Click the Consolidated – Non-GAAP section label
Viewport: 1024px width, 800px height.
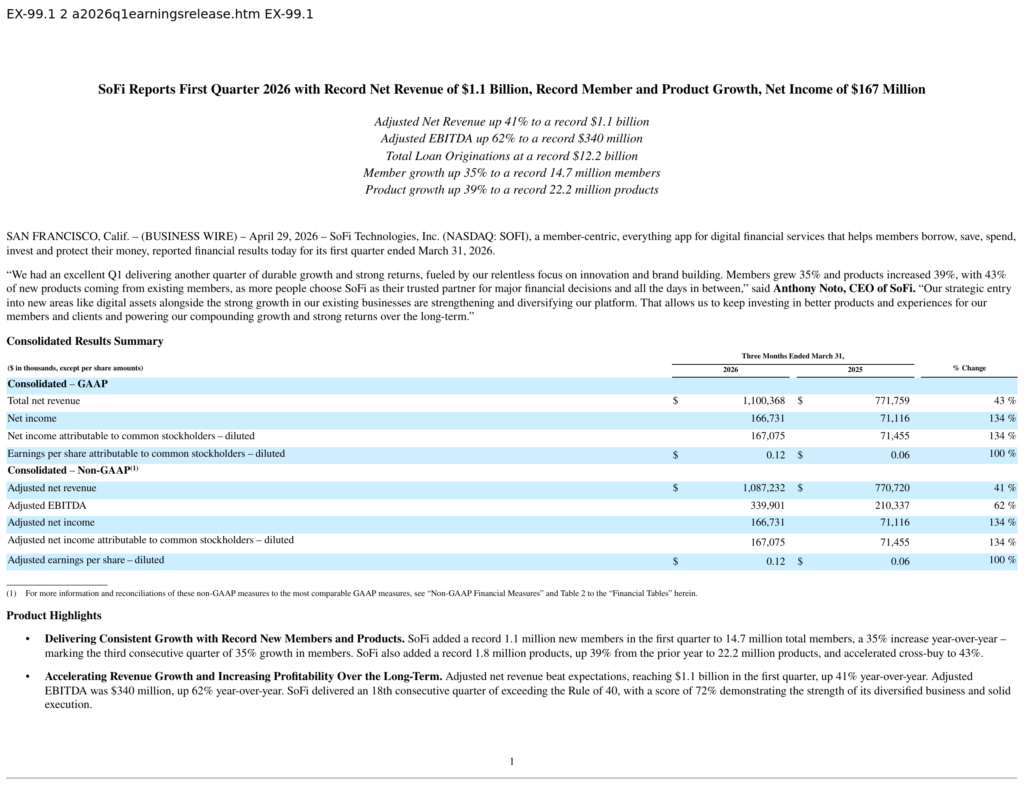pos(72,470)
